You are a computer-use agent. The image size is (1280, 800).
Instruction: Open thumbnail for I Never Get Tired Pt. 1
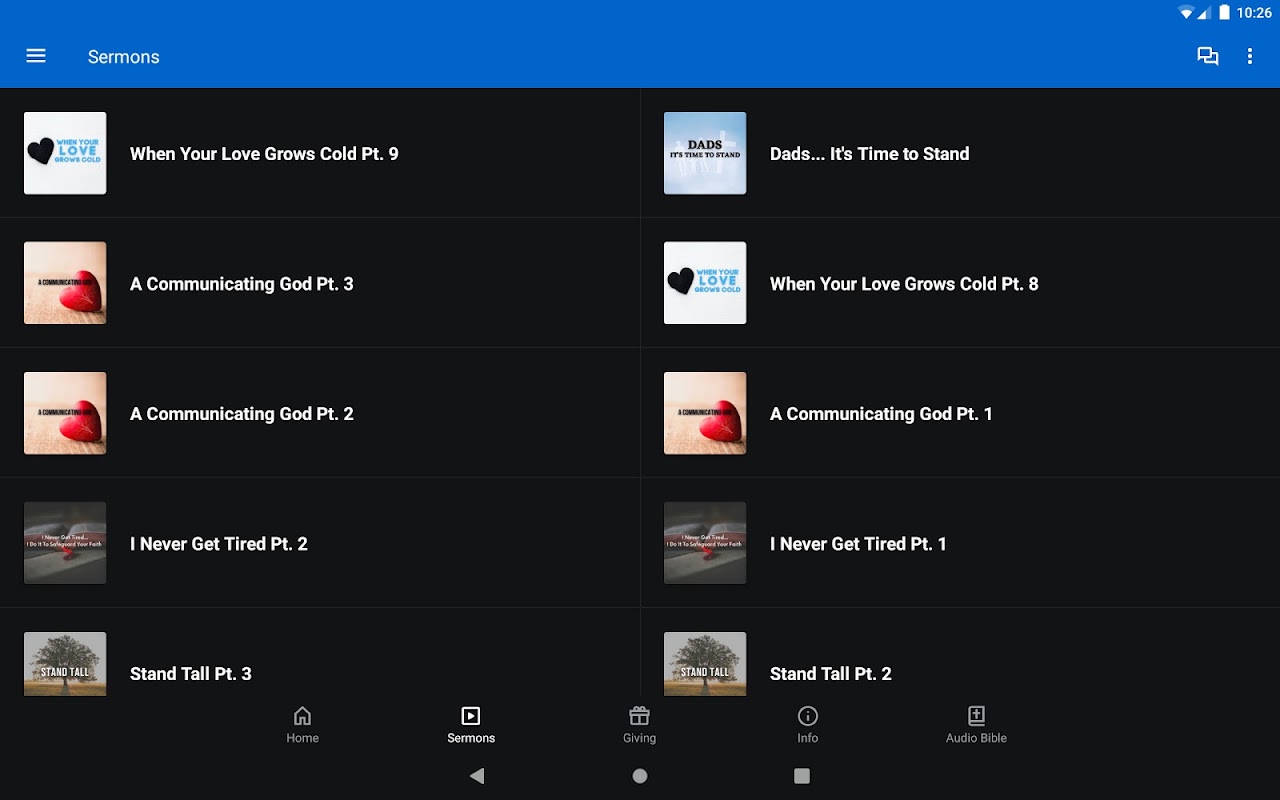705,543
